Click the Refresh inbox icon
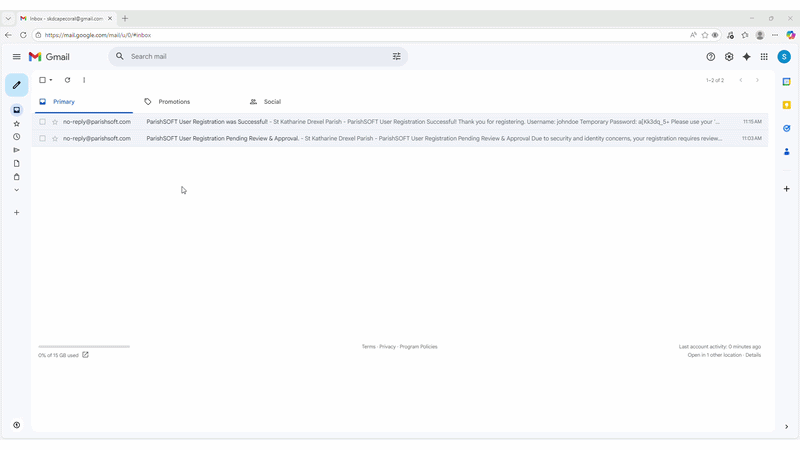 (x=67, y=80)
